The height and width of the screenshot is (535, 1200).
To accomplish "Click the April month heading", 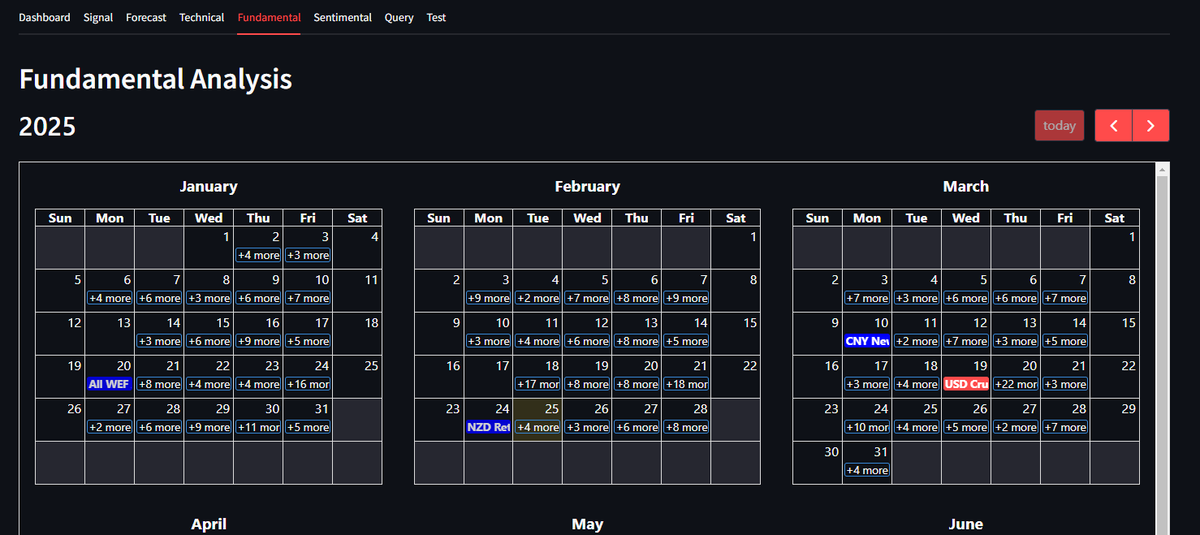I will [x=208, y=524].
